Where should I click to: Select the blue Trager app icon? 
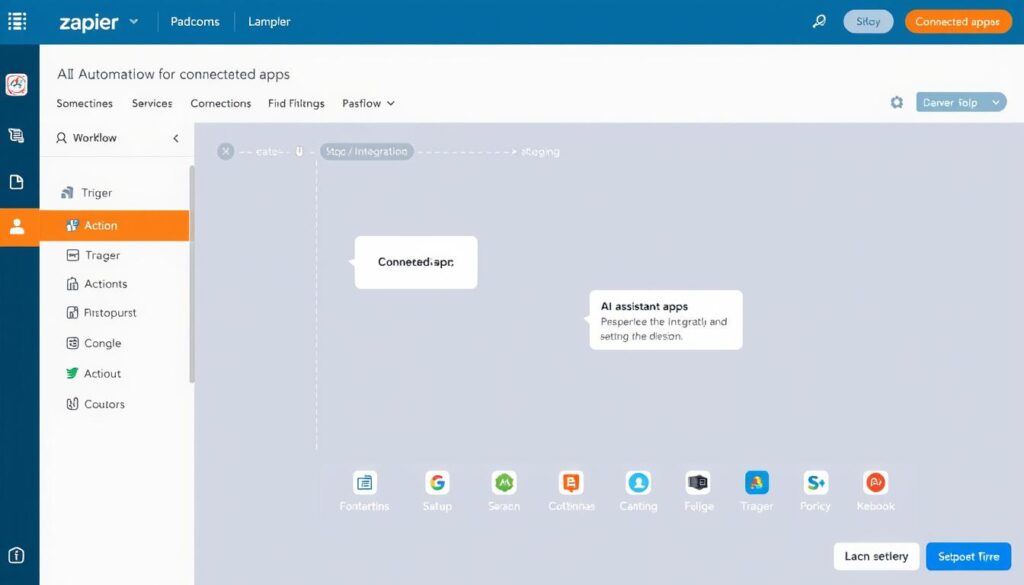coord(756,483)
